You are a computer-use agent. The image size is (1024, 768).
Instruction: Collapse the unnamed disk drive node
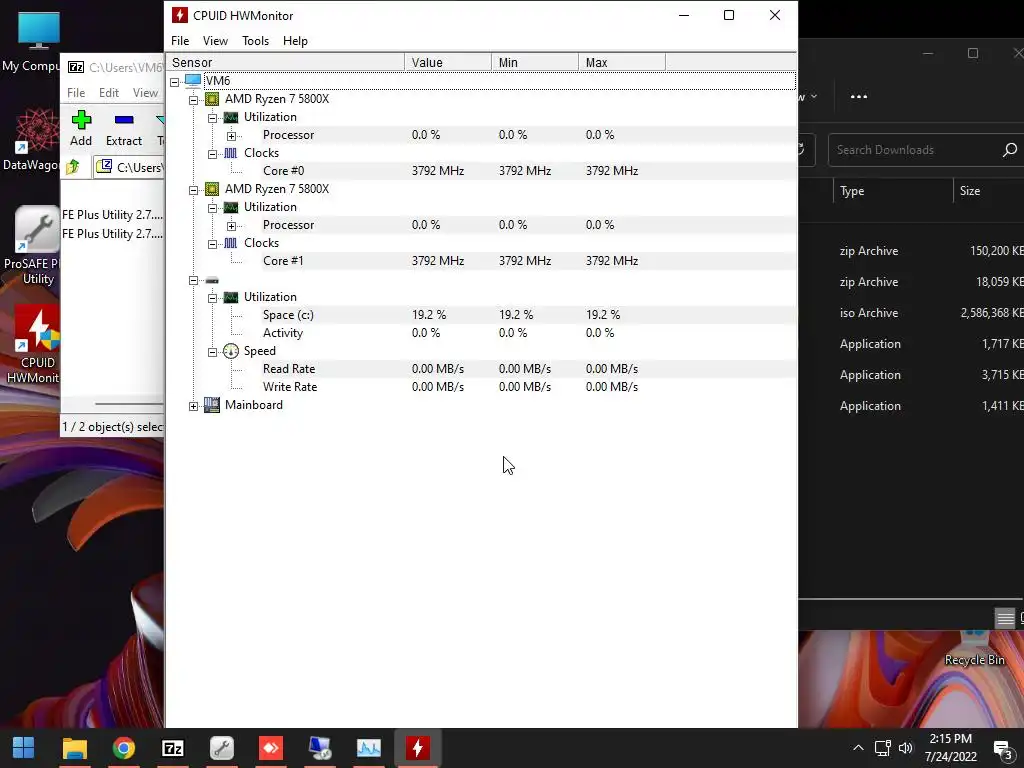(193, 280)
